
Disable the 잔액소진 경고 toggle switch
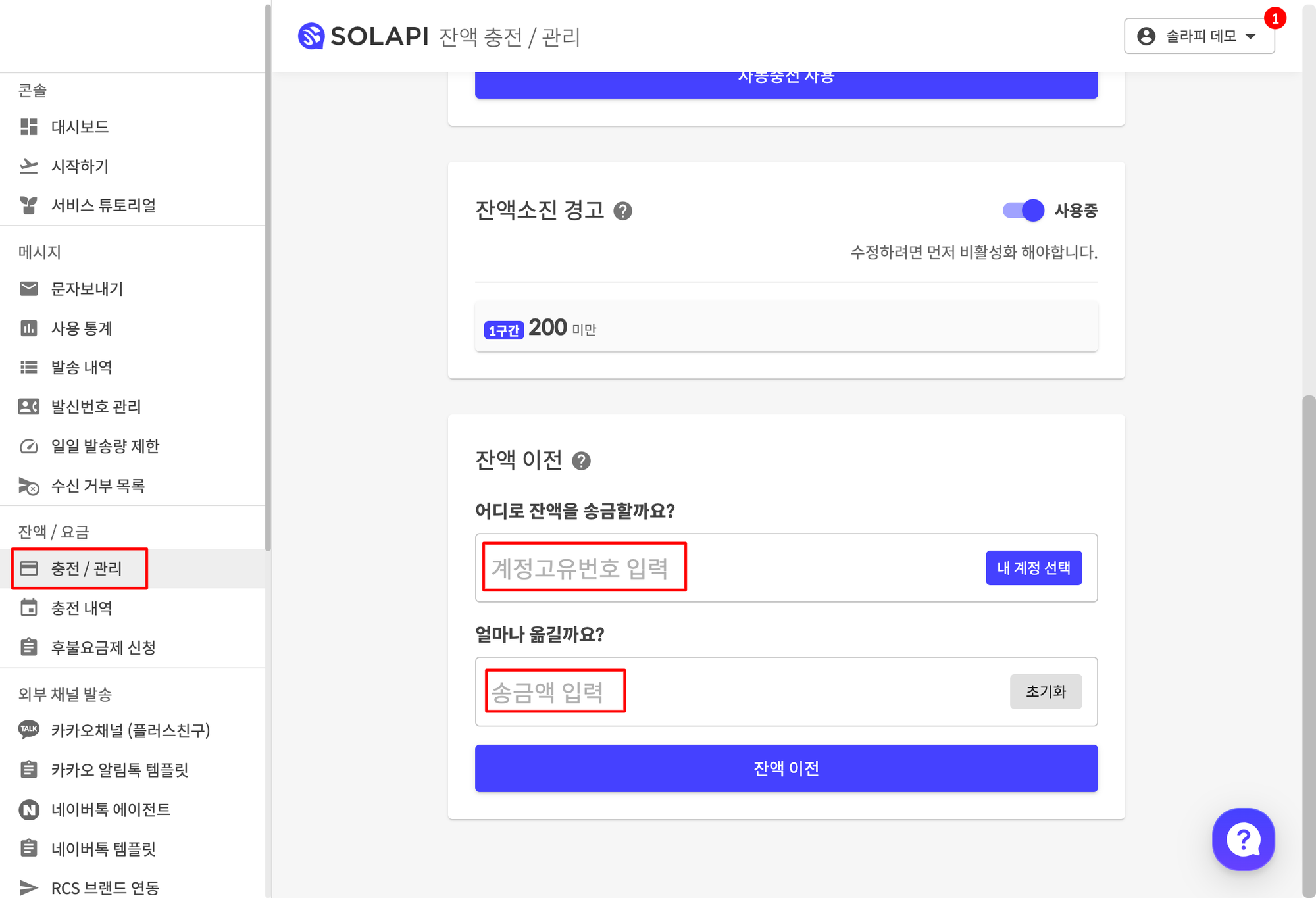tap(1023, 211)
